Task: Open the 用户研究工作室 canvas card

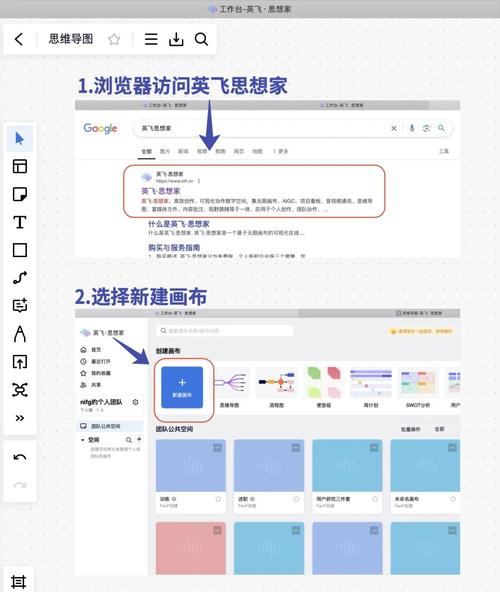Action: coord(347,476)
